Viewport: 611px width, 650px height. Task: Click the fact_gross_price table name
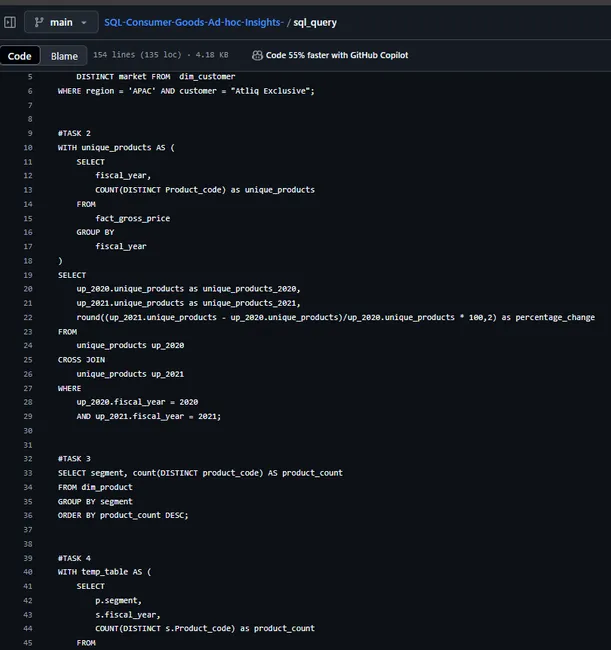[133, 218]
